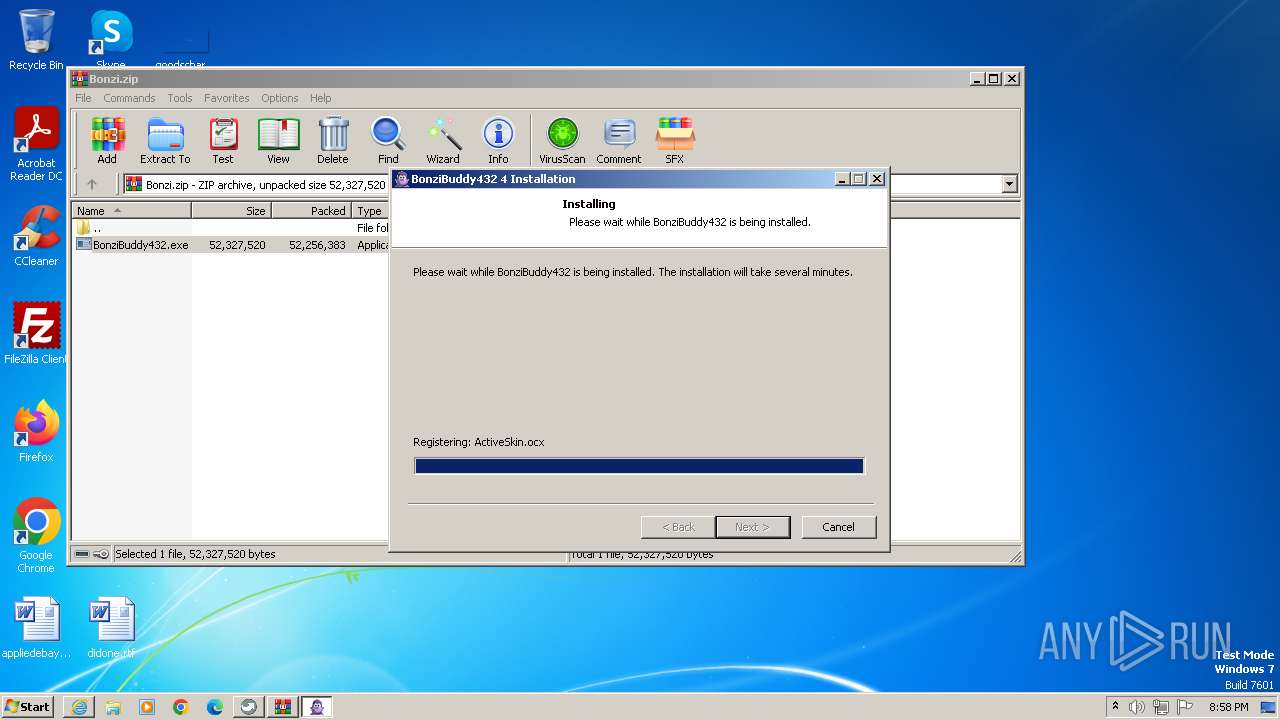Click the 52,256,383 packed size cell

pyautogui.click(x=317, y=245)
